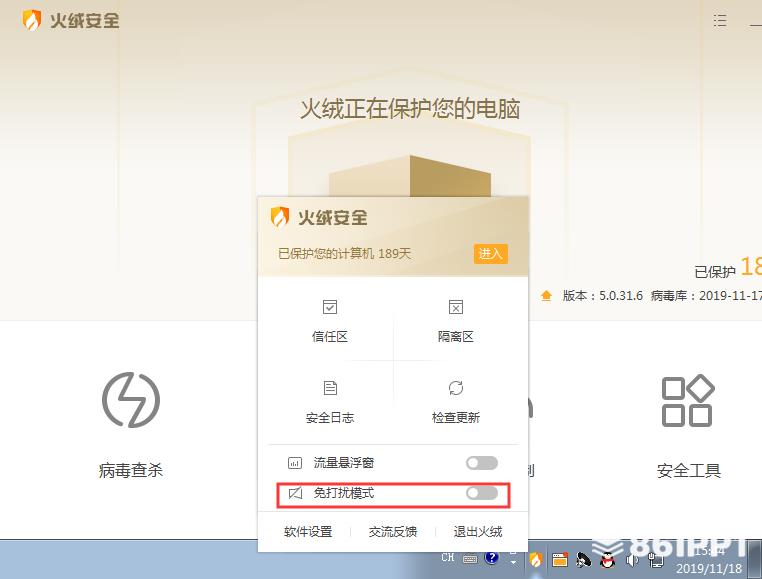Open 软件设置 in popup footer

[x=308, y=532]
